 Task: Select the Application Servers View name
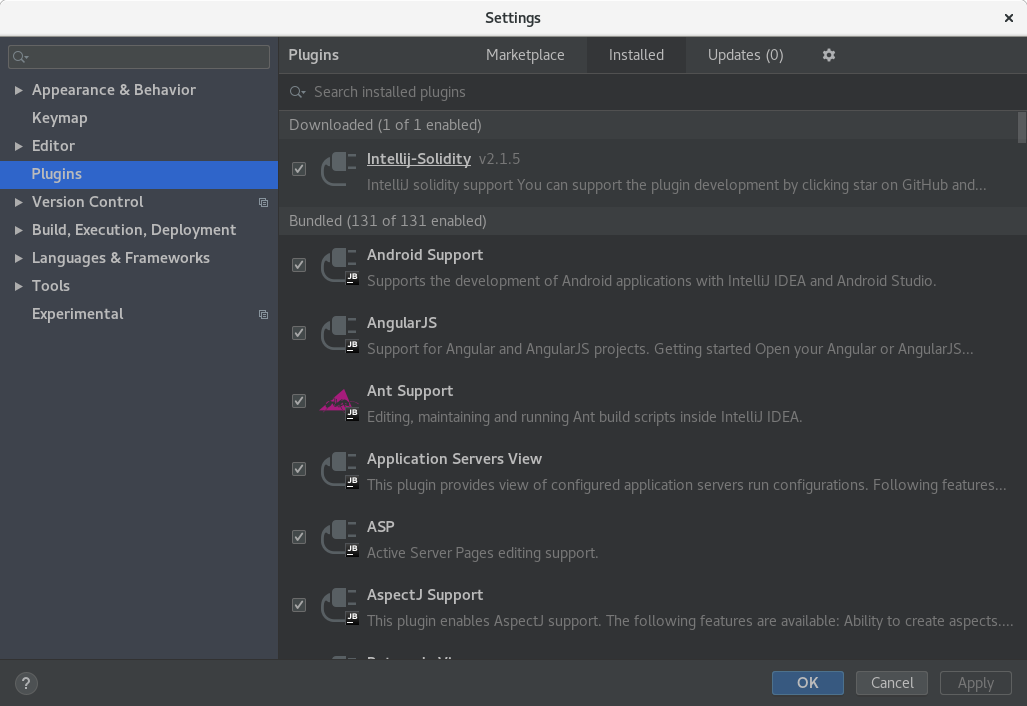coord(454,459)
